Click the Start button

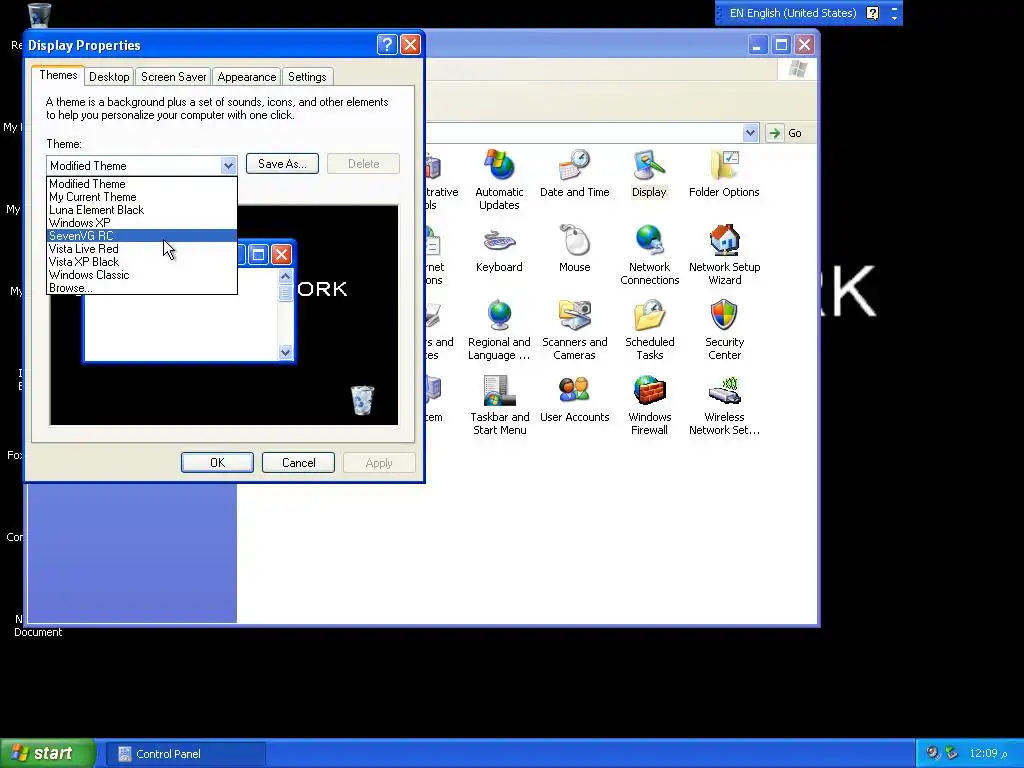pos(48,754)
